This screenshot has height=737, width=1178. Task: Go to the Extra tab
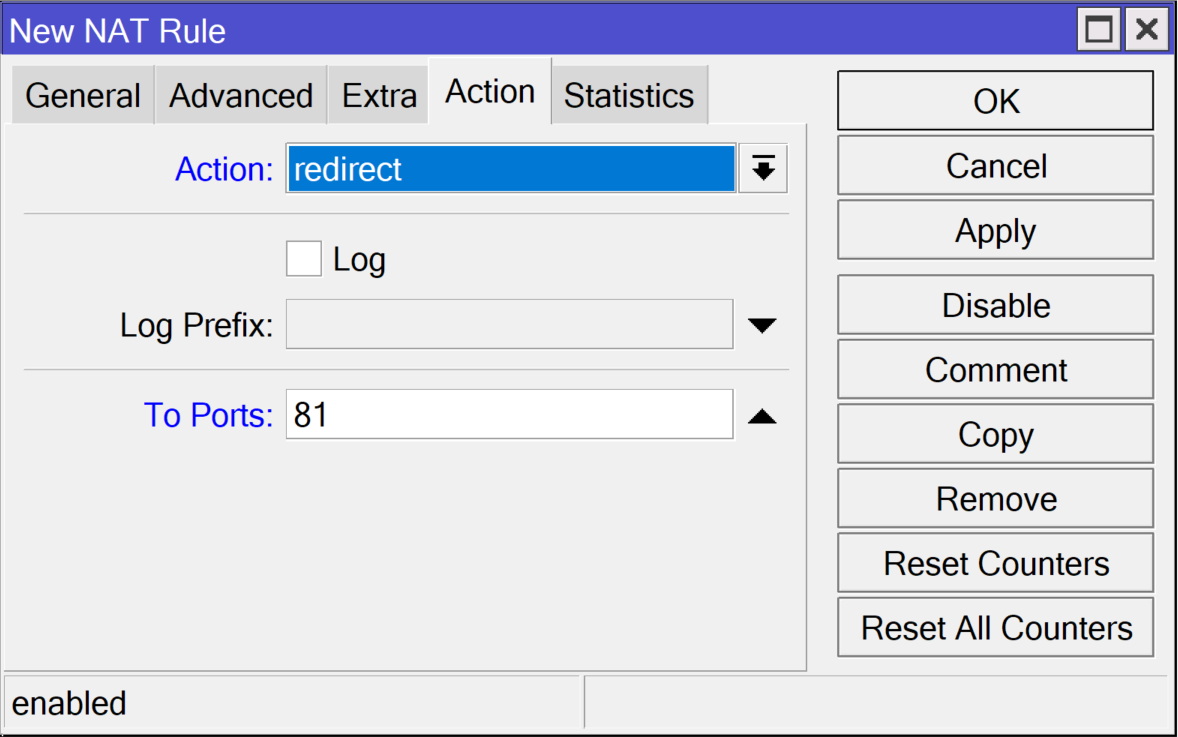tap(379, 96)
